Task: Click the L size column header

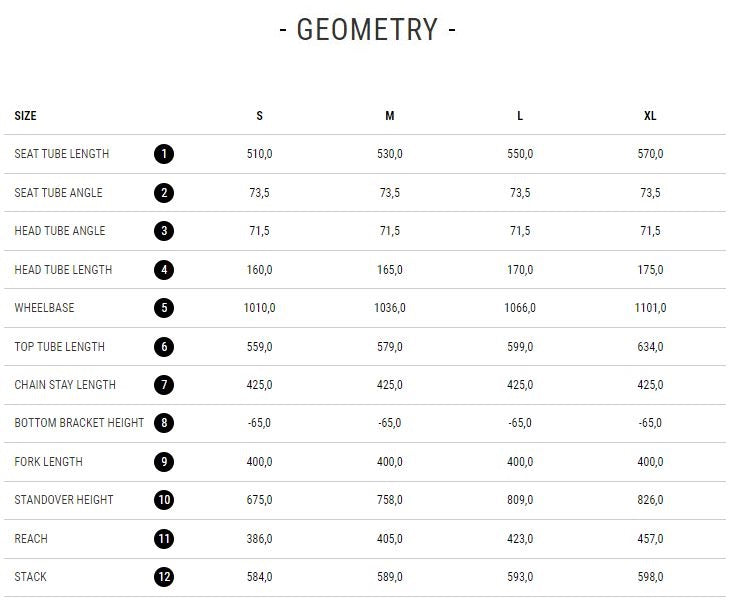Action: (x=520, y=116)
